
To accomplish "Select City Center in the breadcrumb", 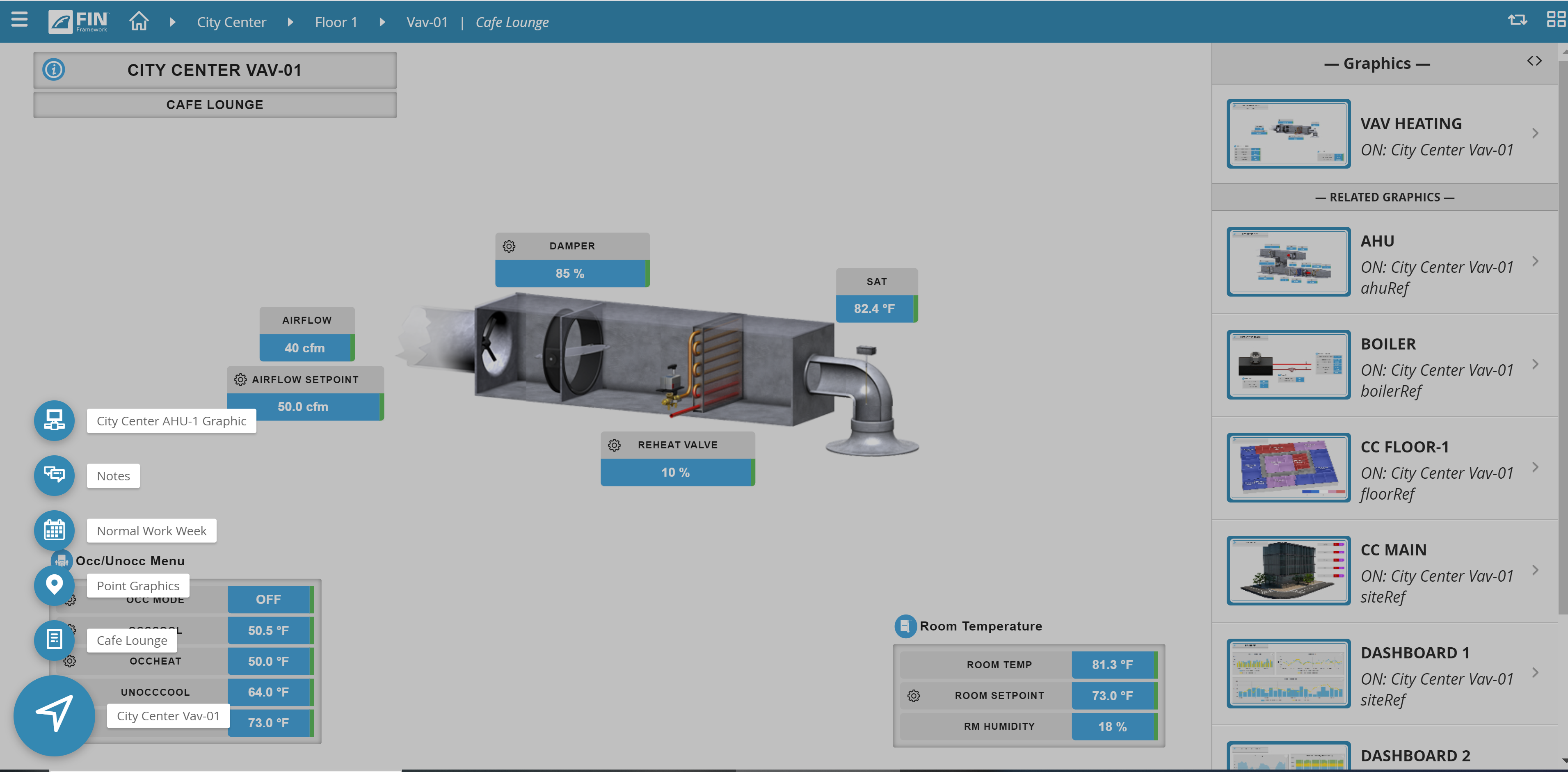I will pyautogui.click(x=231, y=21).
